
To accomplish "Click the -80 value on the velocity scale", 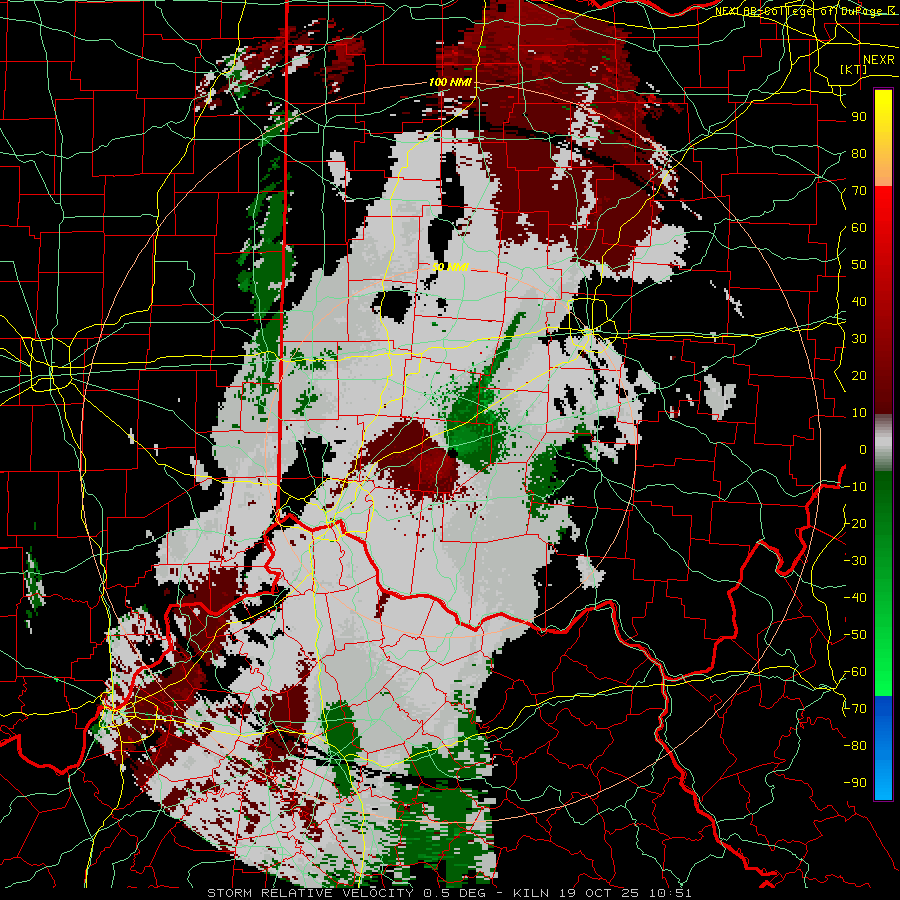I will (855, 746).
